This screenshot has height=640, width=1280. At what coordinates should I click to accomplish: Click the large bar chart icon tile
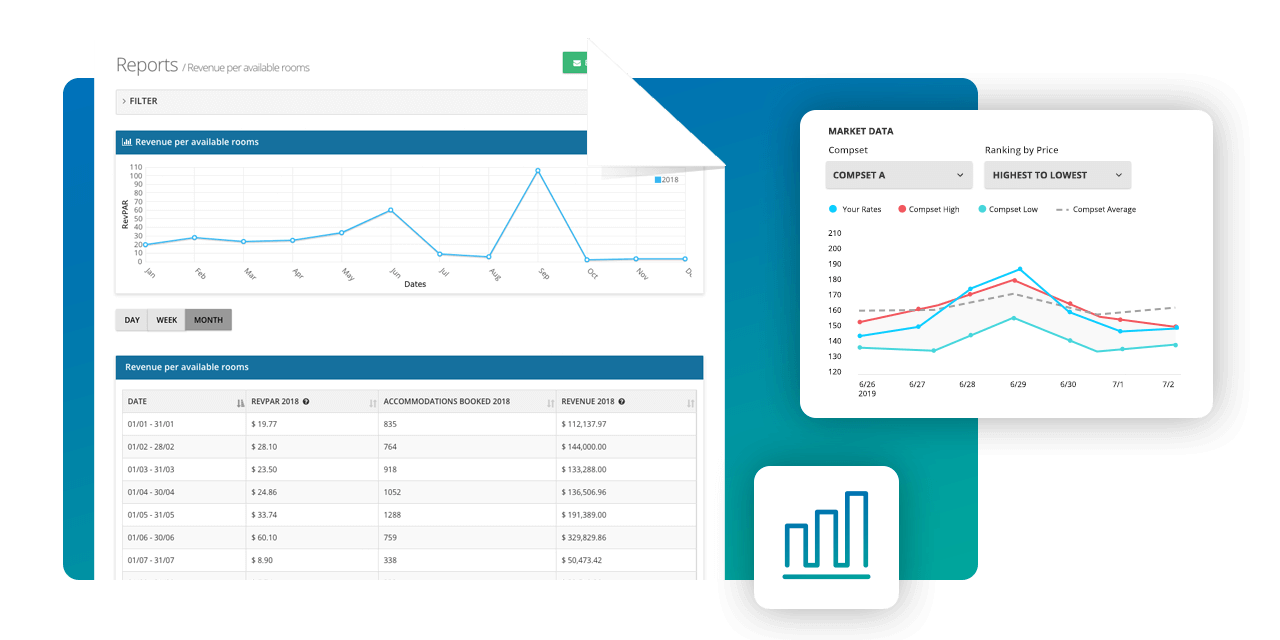click(x=826, y=537)
